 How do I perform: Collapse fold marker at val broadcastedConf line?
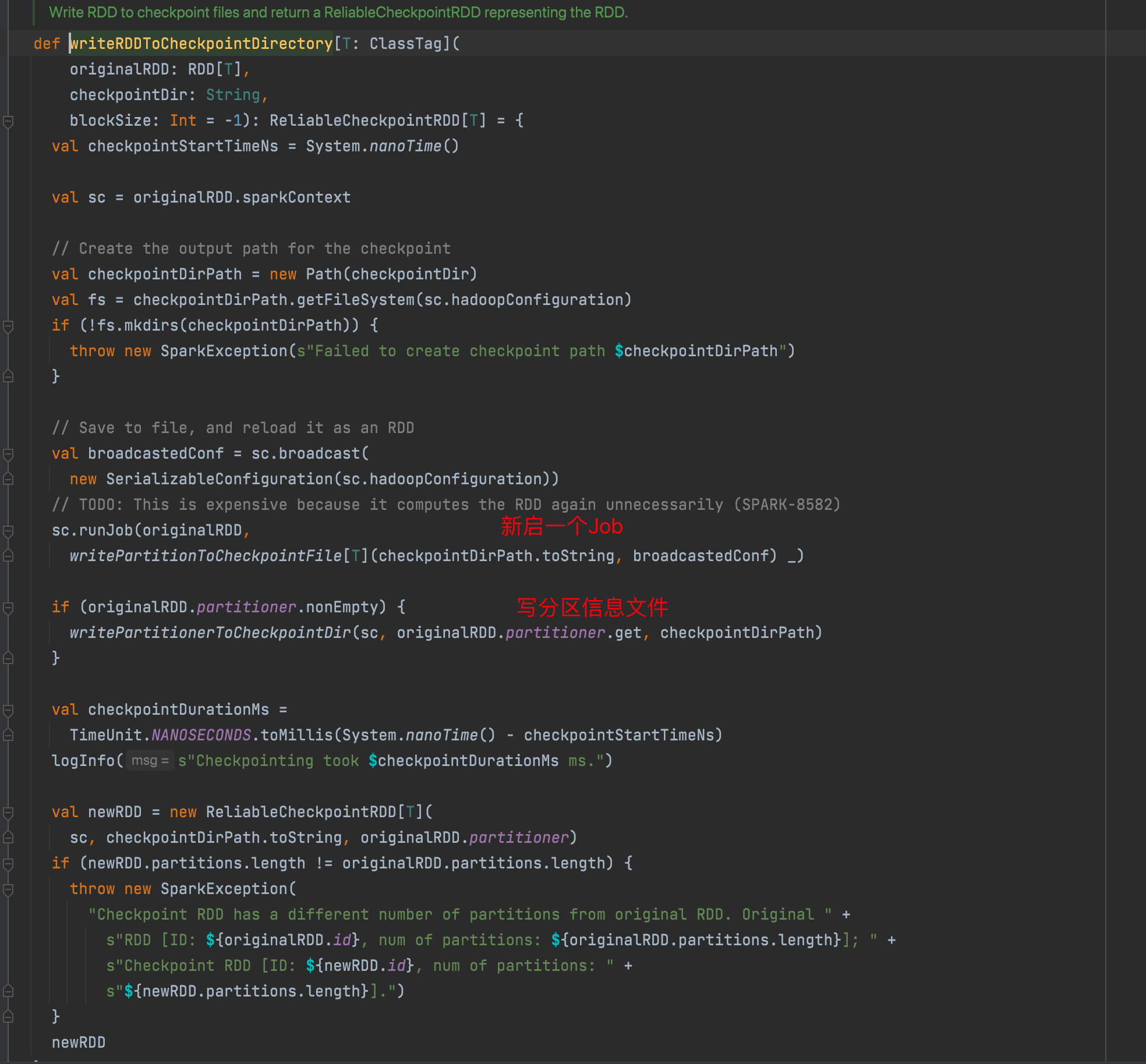tap(8, 454)
